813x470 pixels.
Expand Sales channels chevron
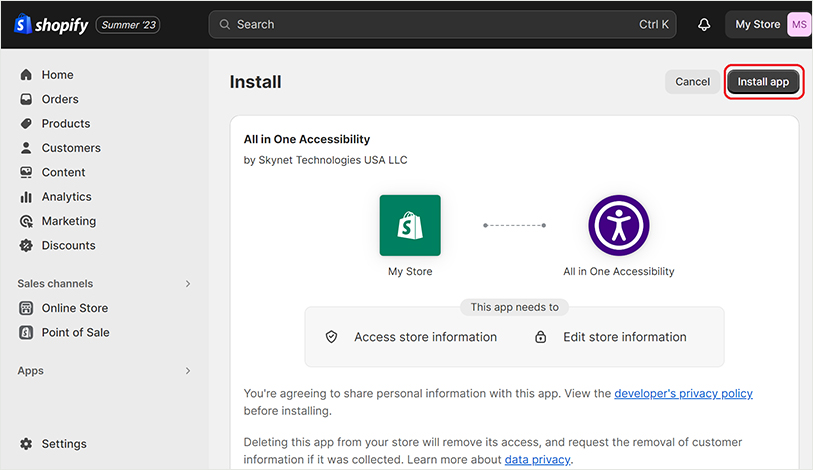pos(188,284)
